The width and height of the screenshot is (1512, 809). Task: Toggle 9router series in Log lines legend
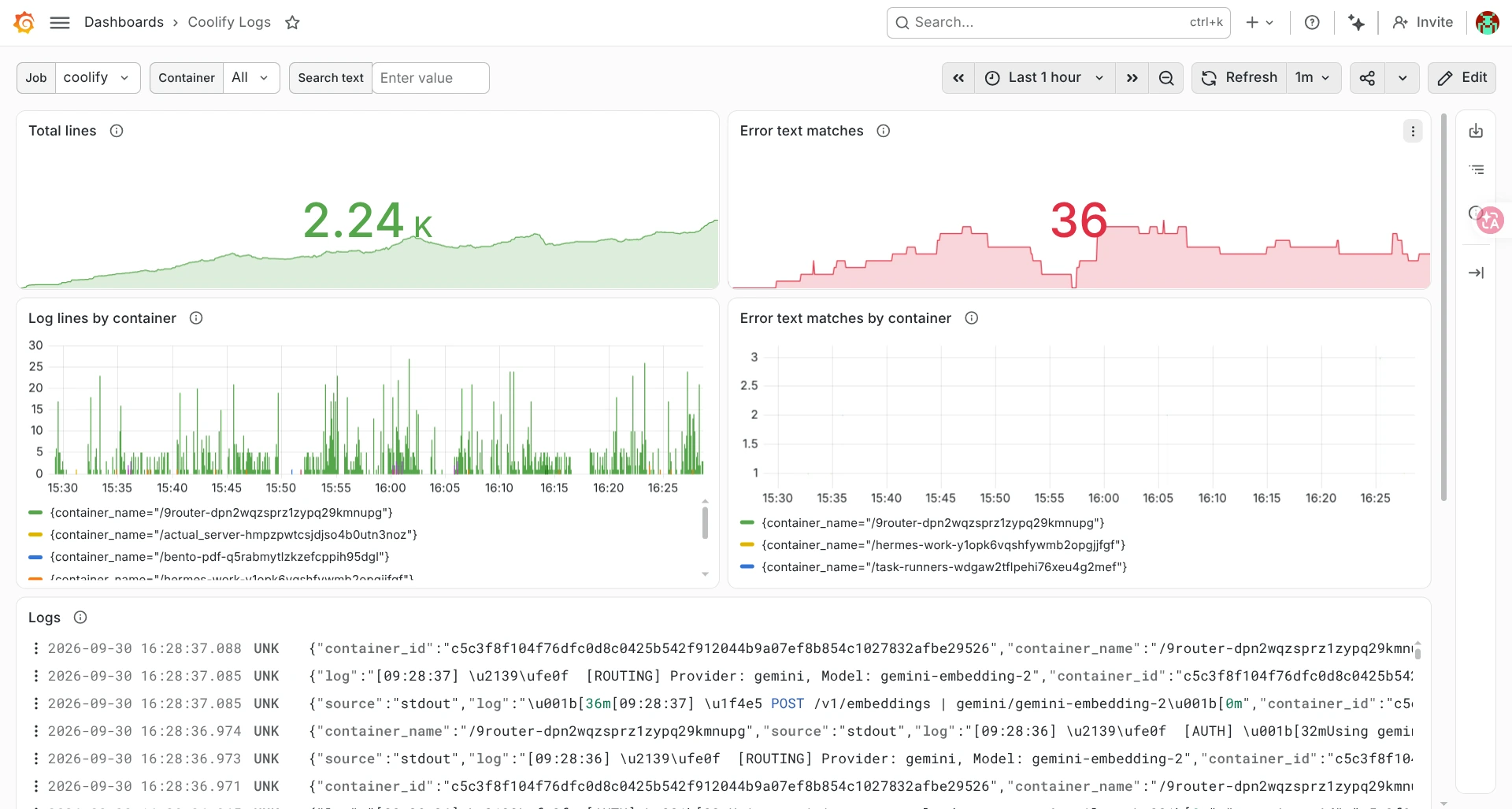(220, 513)
